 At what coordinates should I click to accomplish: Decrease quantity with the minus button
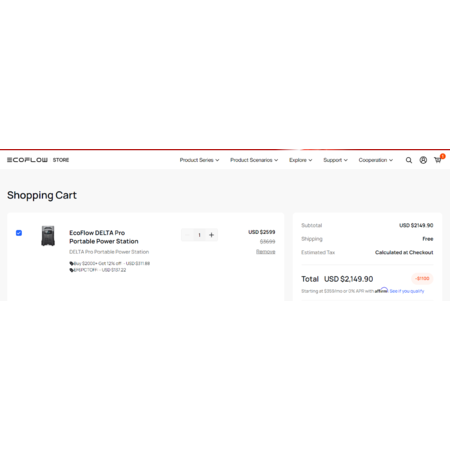tap(187, 235)
